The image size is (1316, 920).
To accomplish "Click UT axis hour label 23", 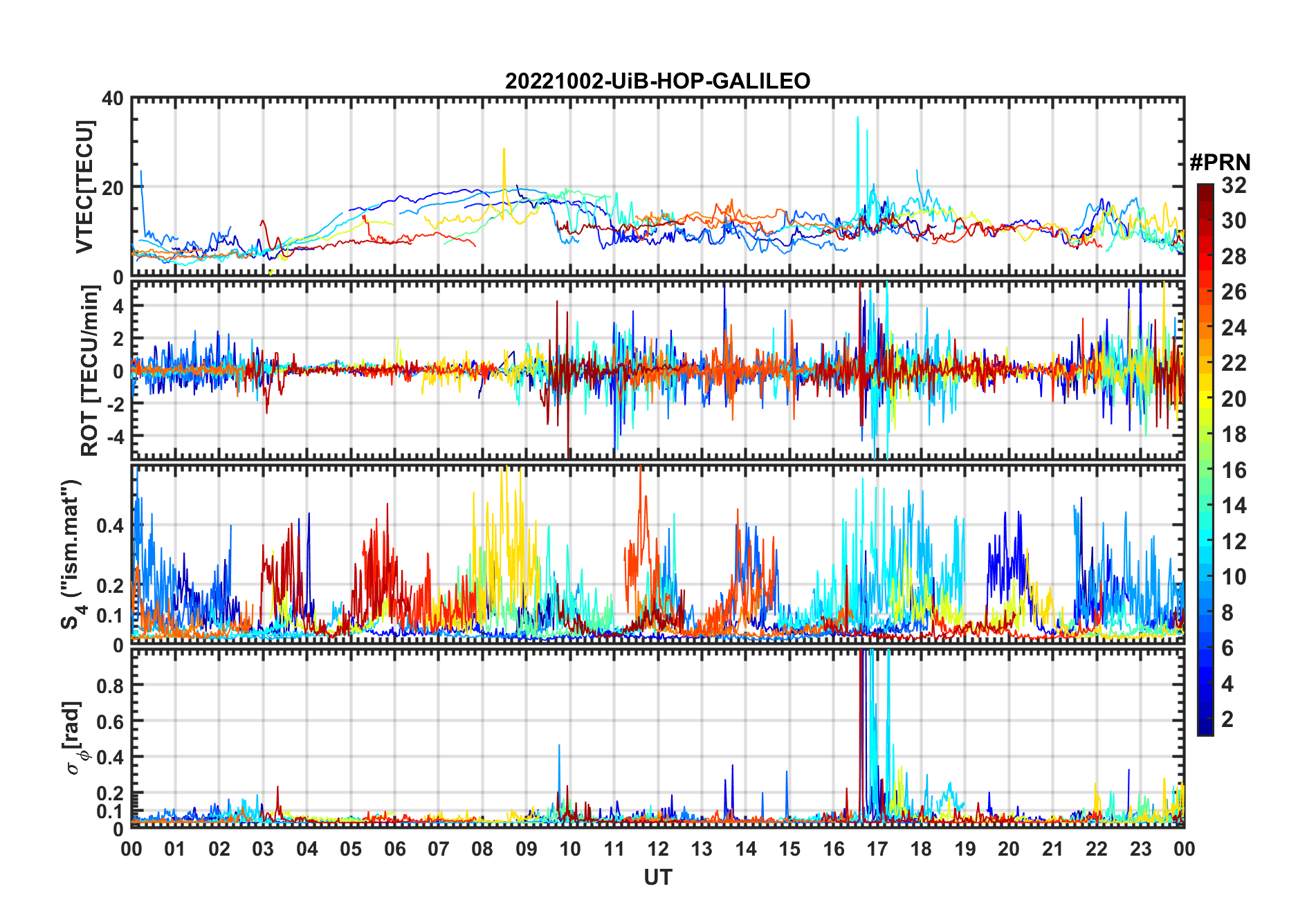I will click(x=1141, y=849).
